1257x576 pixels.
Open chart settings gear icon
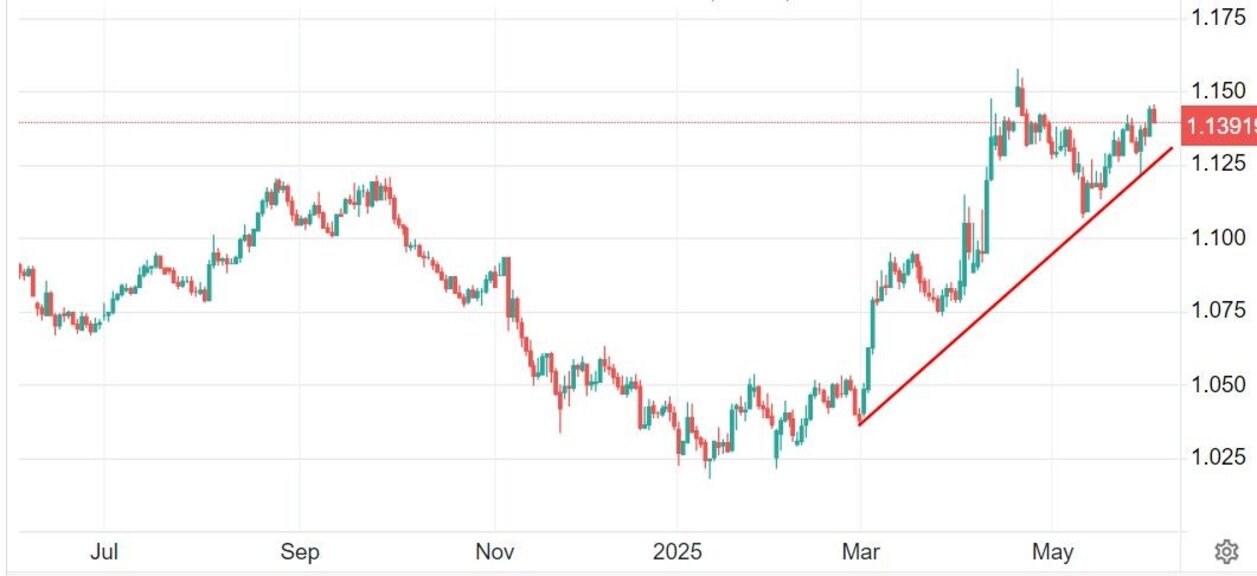pos(1227,551)
